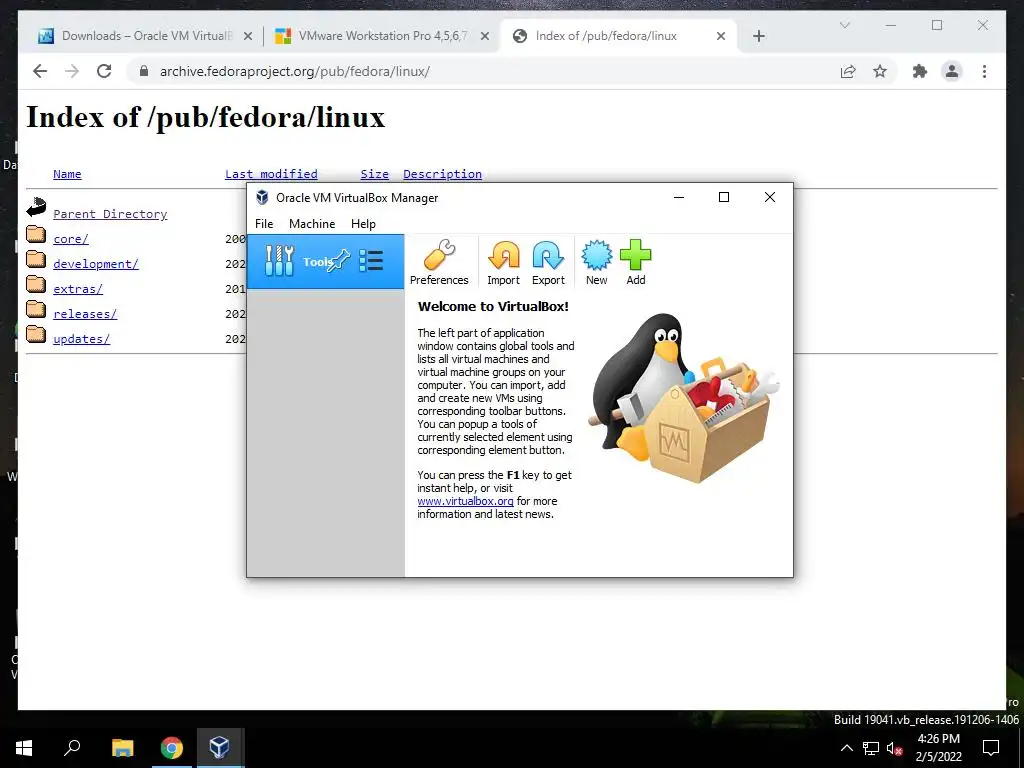The image size is (1024, 768).
Task: Click the folder icon next to development/
Action: click(36, 259)
